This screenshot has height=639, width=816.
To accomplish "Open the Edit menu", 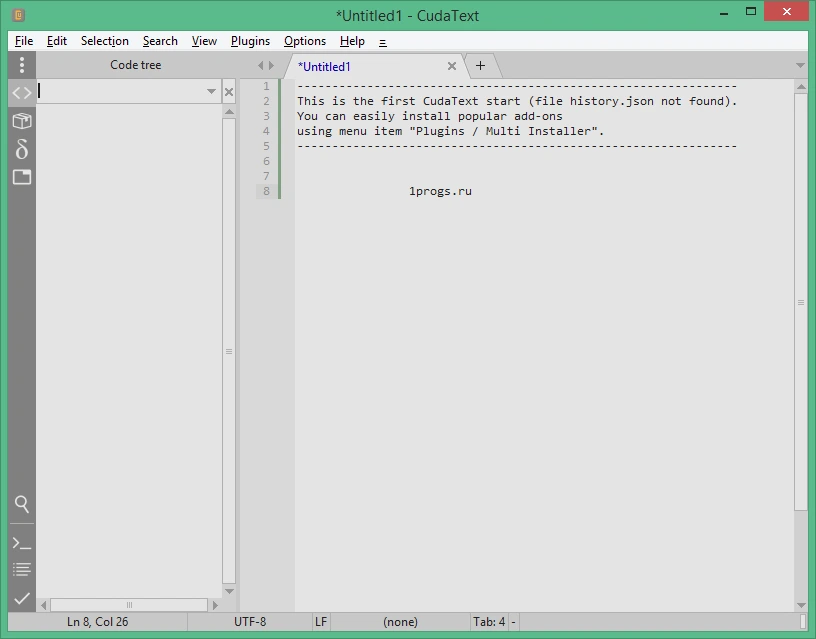I will pos(57,41).
